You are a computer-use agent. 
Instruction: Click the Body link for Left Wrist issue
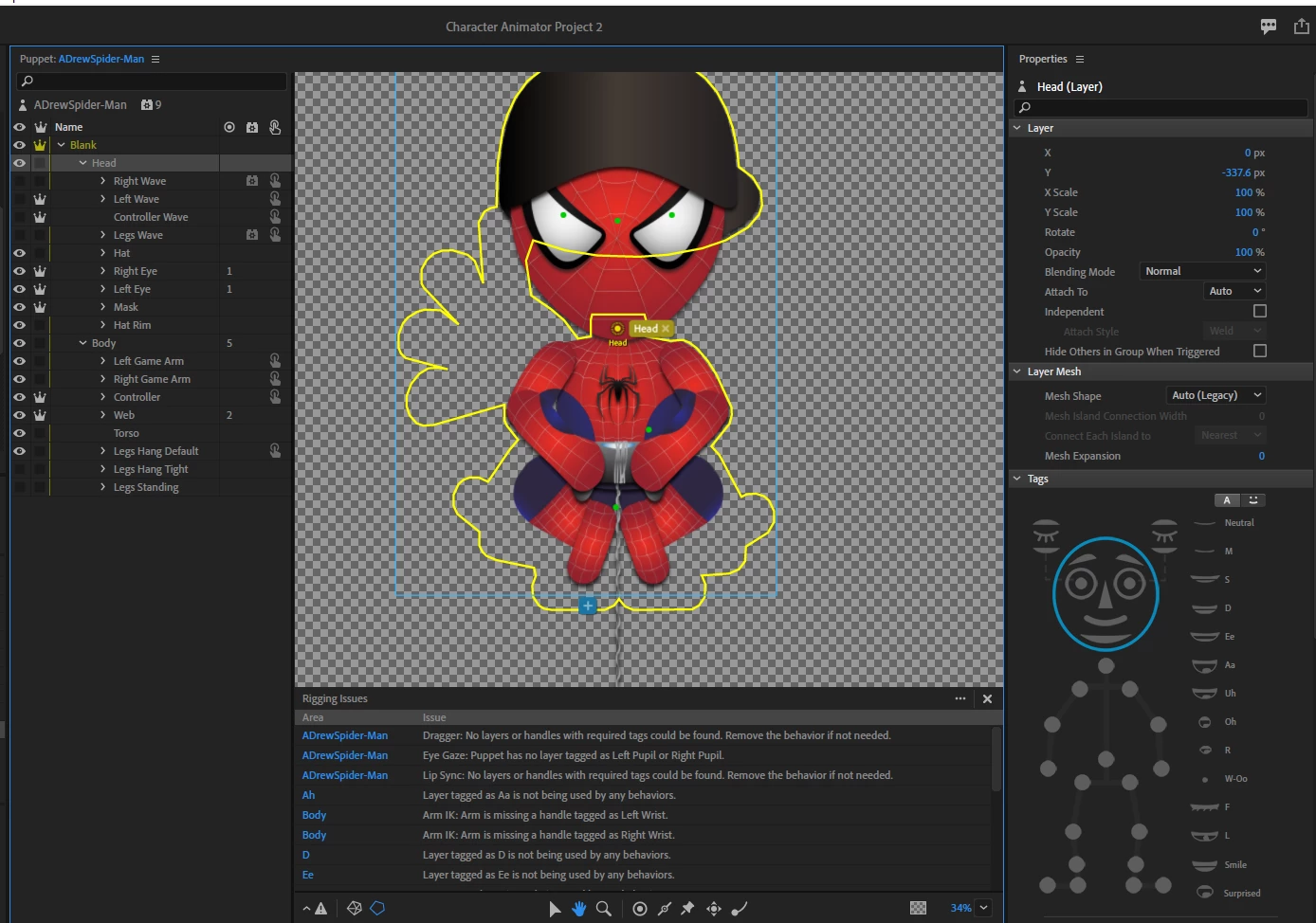314,815
